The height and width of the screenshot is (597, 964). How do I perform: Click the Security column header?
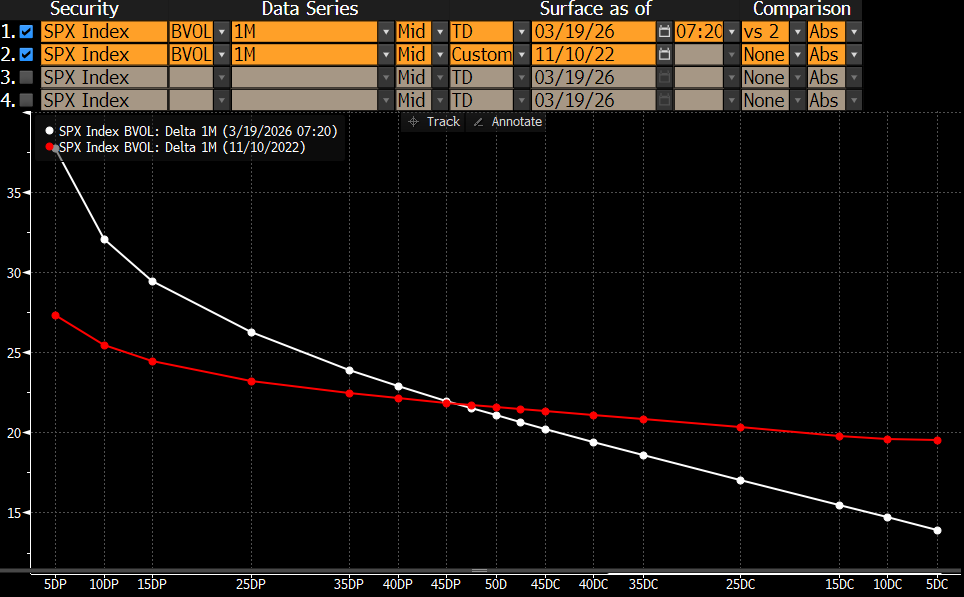click(84, 9)
